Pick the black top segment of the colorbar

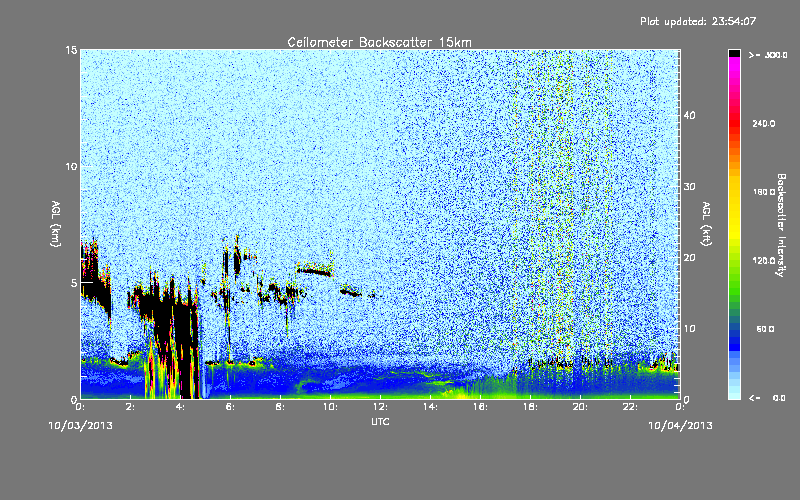734,53
